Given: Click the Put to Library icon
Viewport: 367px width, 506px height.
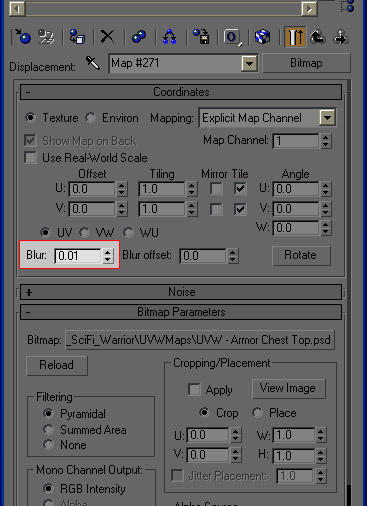Looking at the screenshot, I should coord(201,37).
